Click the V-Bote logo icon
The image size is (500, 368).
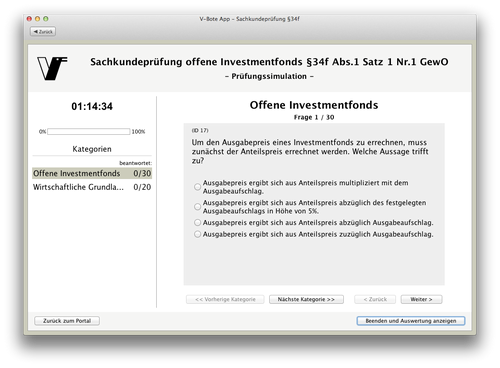[52, 68]
